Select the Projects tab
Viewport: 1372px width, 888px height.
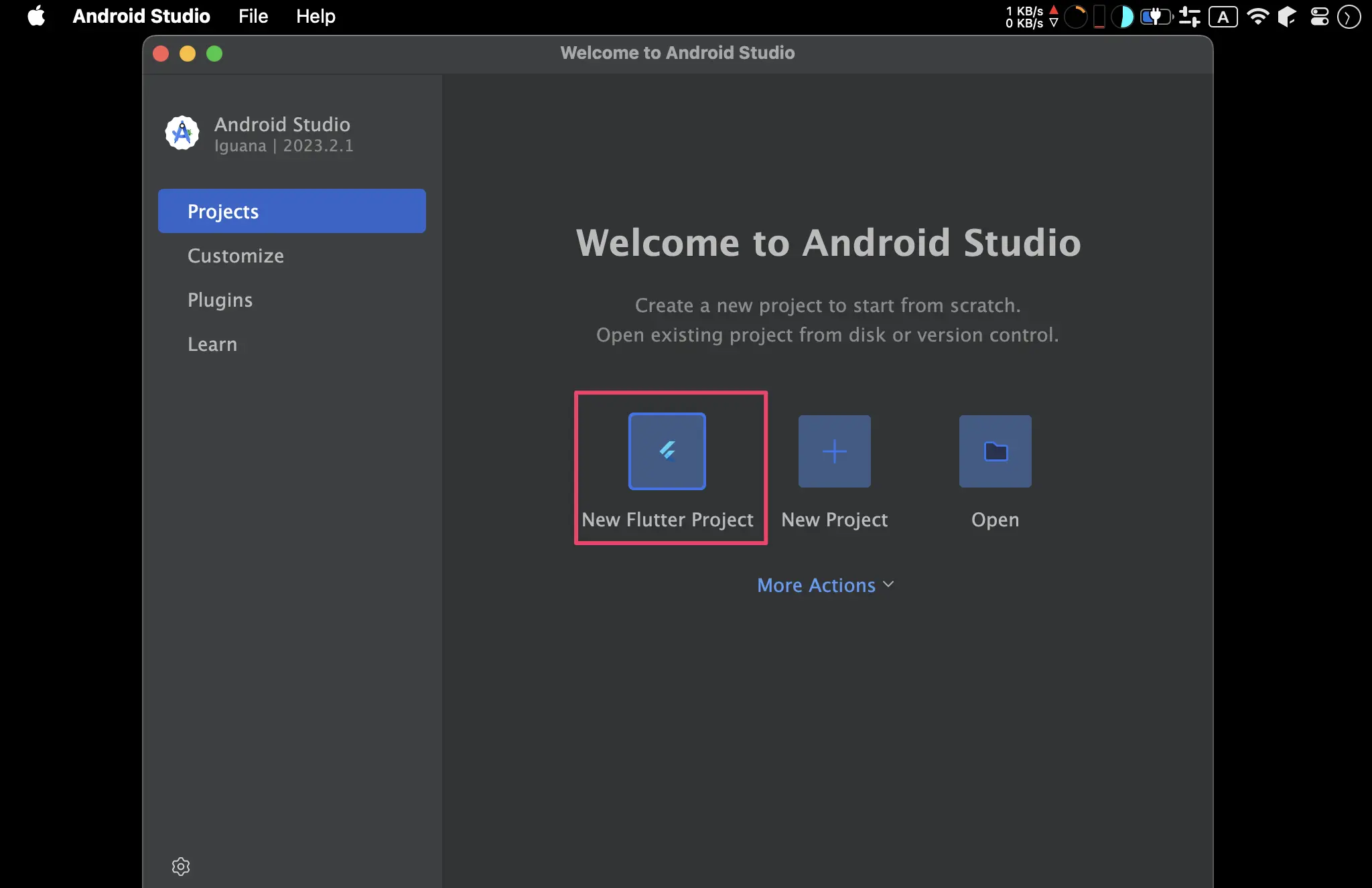[x=292, y=211]
